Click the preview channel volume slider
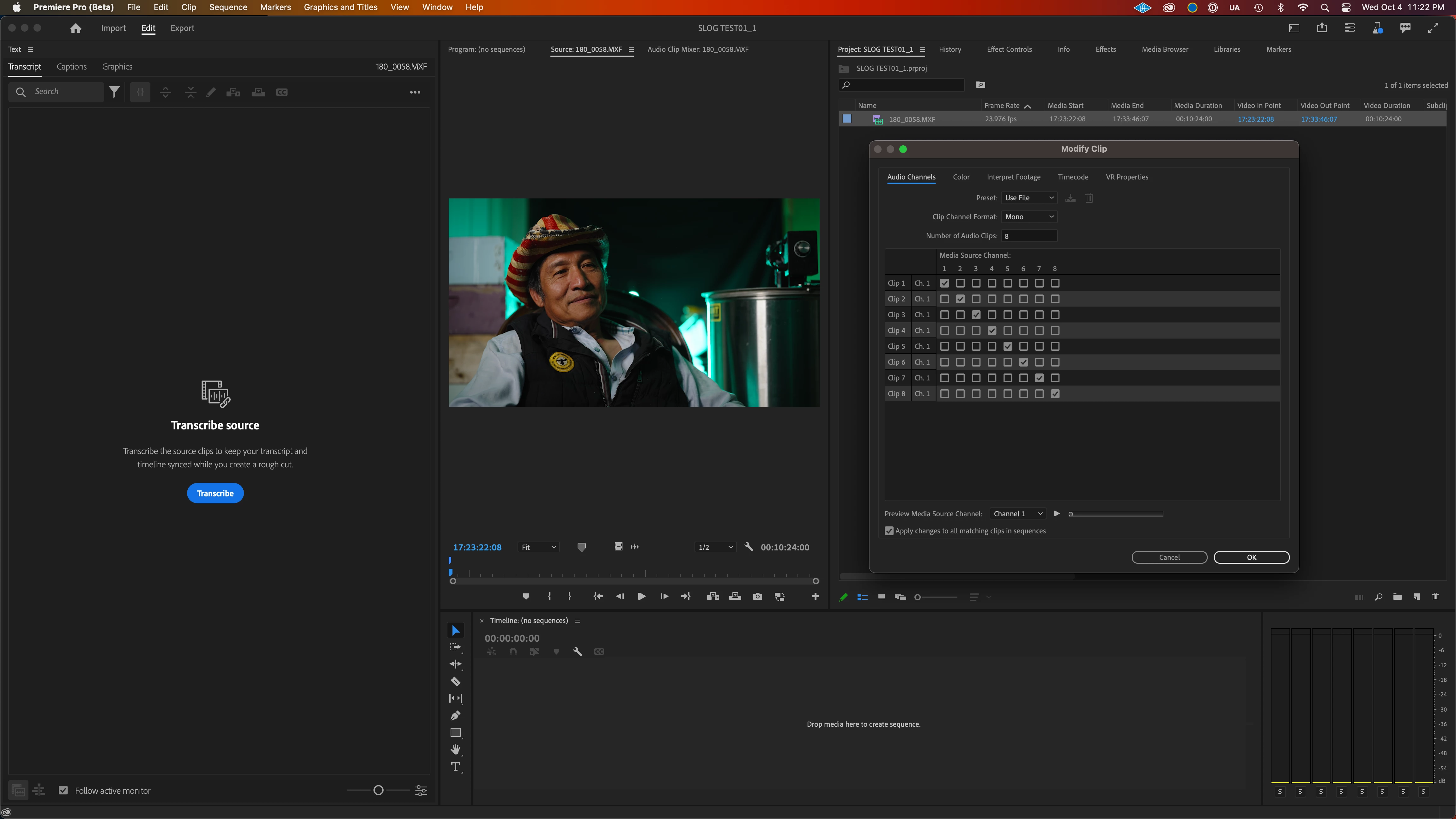The height and width of the screenshot is (819, 1456). coord(1116,514)
